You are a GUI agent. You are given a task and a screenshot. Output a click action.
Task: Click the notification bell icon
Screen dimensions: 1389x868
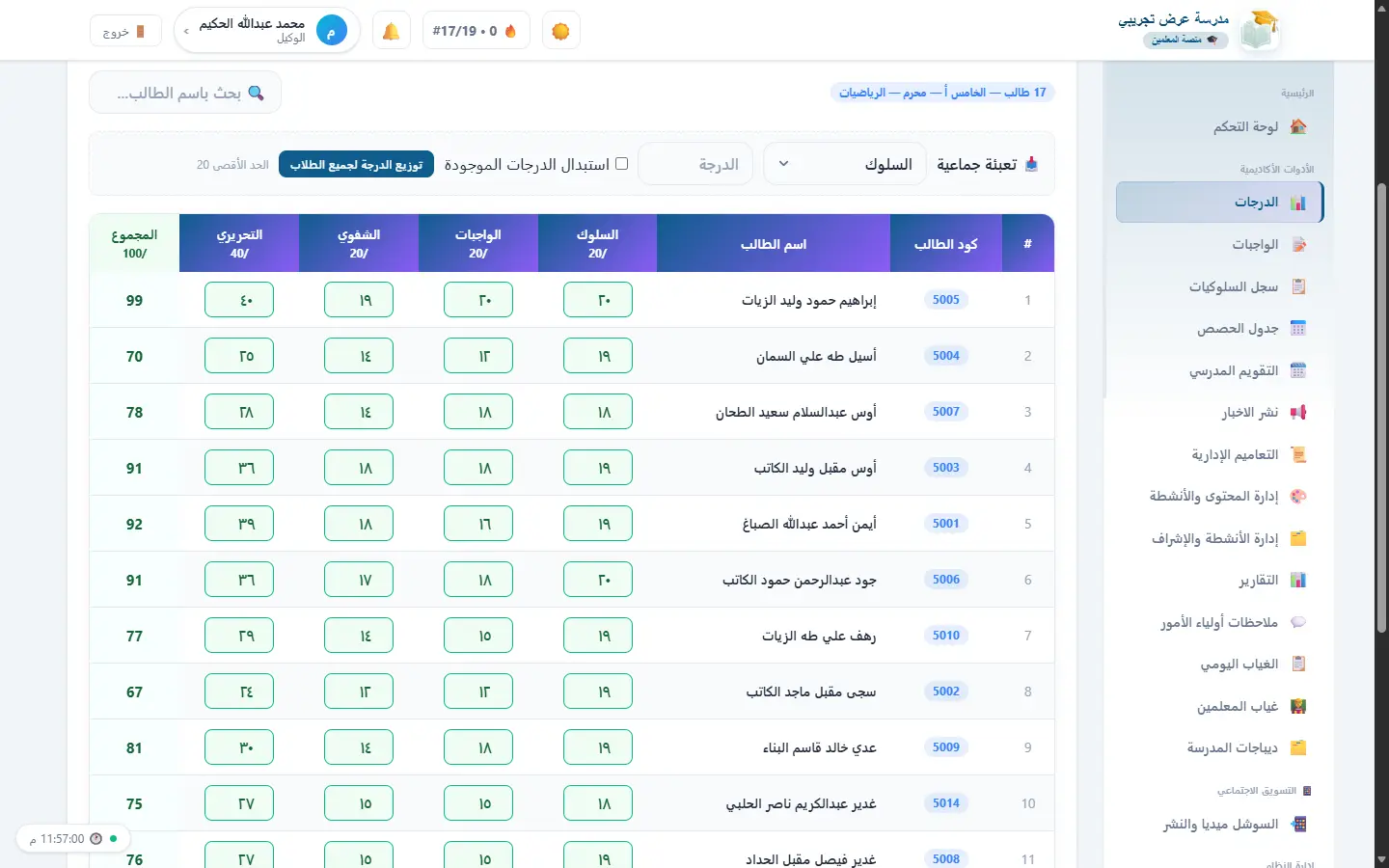click(391, 31)
